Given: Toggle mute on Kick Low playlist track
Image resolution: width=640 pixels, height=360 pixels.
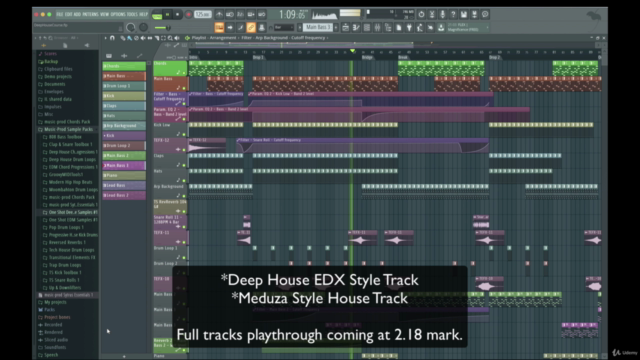Looking at the screenshot, I should click(184, 134).
